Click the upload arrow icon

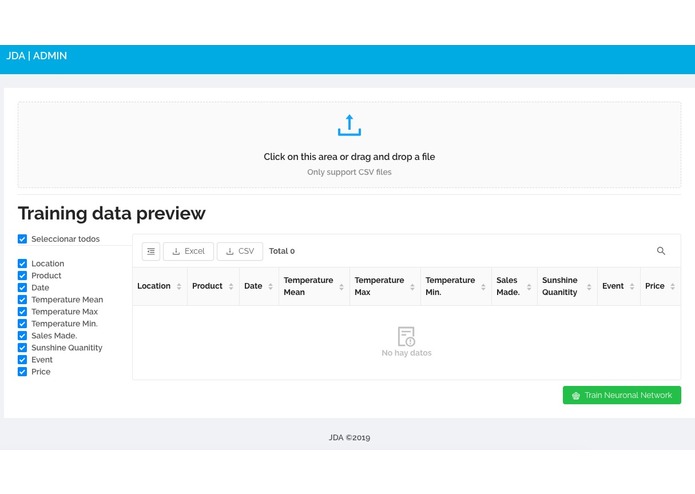(x=349, y=125)
